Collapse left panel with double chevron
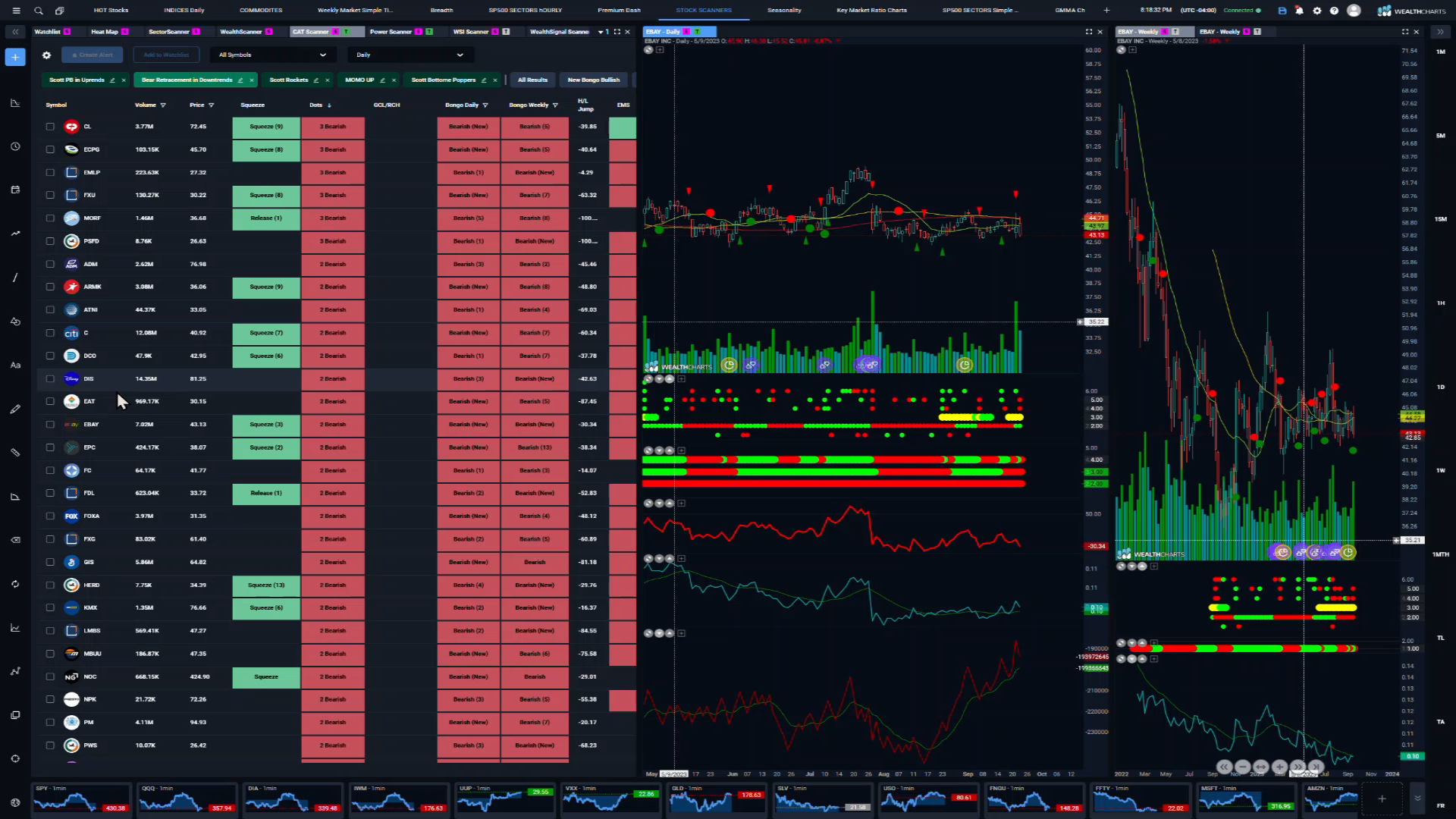 tap(15, 32)
